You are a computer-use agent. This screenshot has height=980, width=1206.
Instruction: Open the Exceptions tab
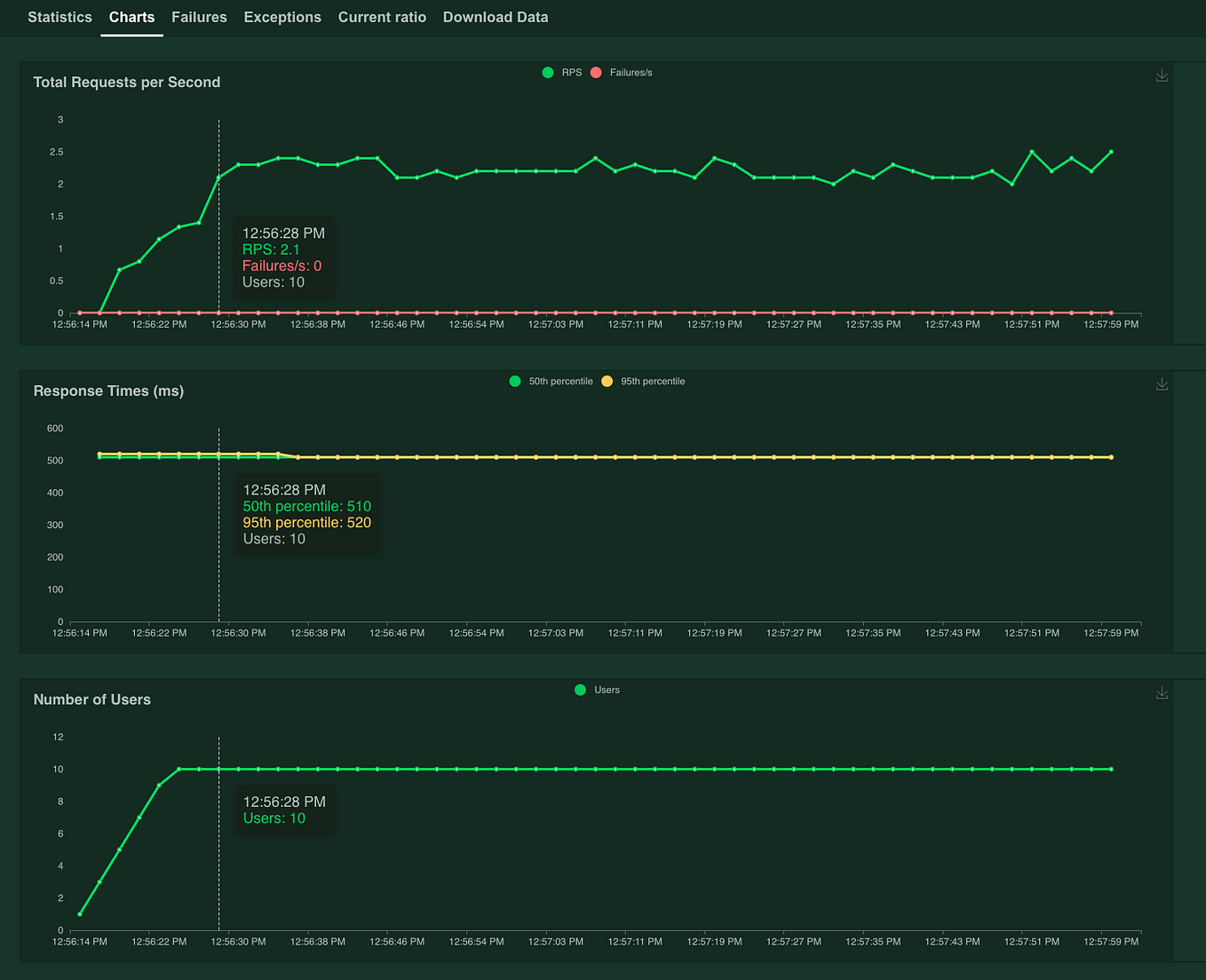pyautogui.click(x=282, y=17)
